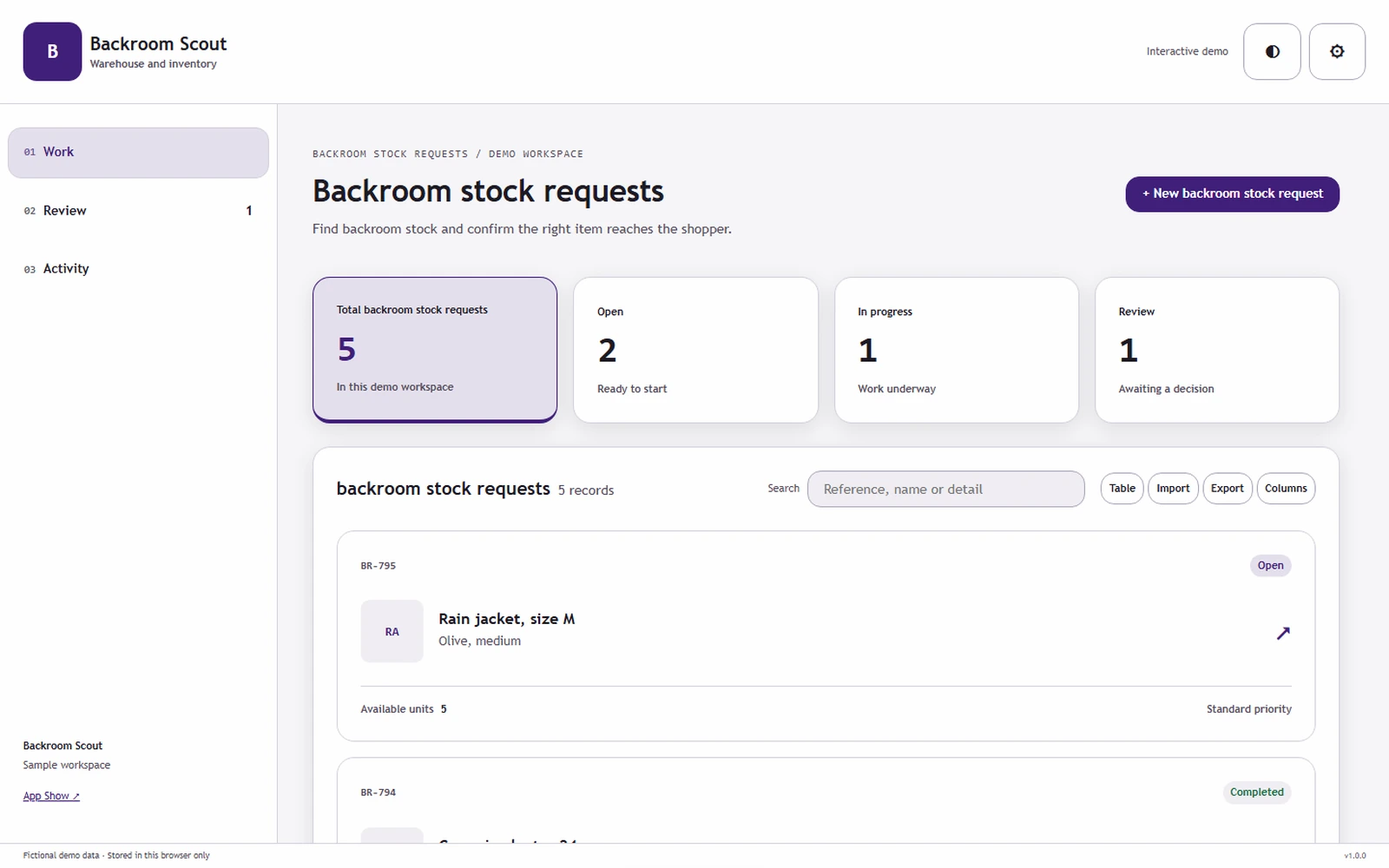
Task: Click the breadcrumb 'BACKROOM STOCK REQUESTS / DEMO WORKSPACE'
Action: click(448, 154)
